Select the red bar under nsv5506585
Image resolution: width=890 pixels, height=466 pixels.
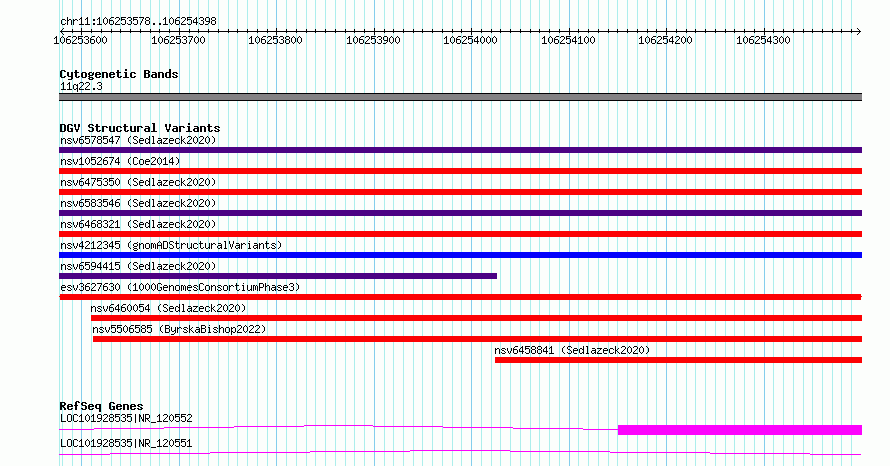[x=477, y=339]
